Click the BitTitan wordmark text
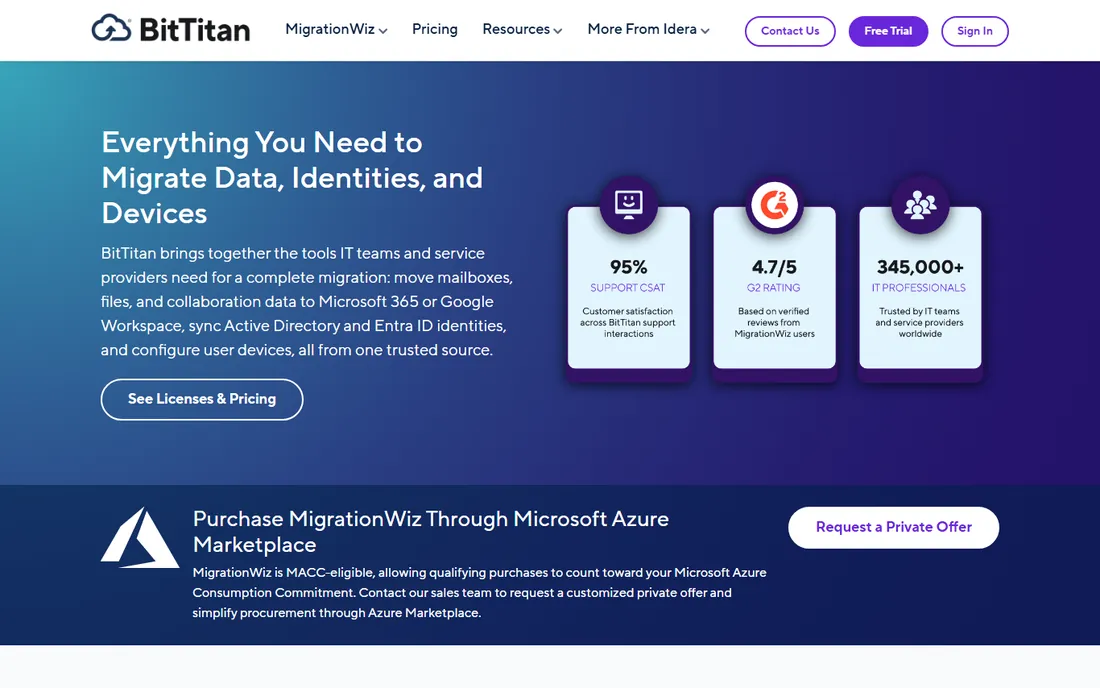Image resolution: width=1100 pixels, height=688 pixels. pos(195,30)
